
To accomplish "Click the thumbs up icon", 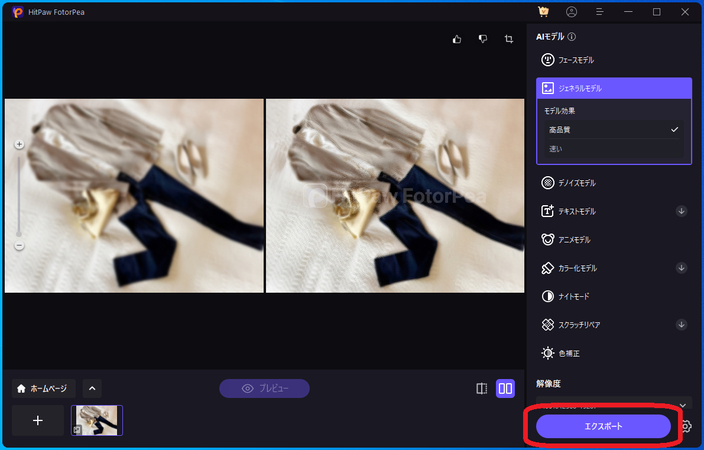I will pos(457,39).
